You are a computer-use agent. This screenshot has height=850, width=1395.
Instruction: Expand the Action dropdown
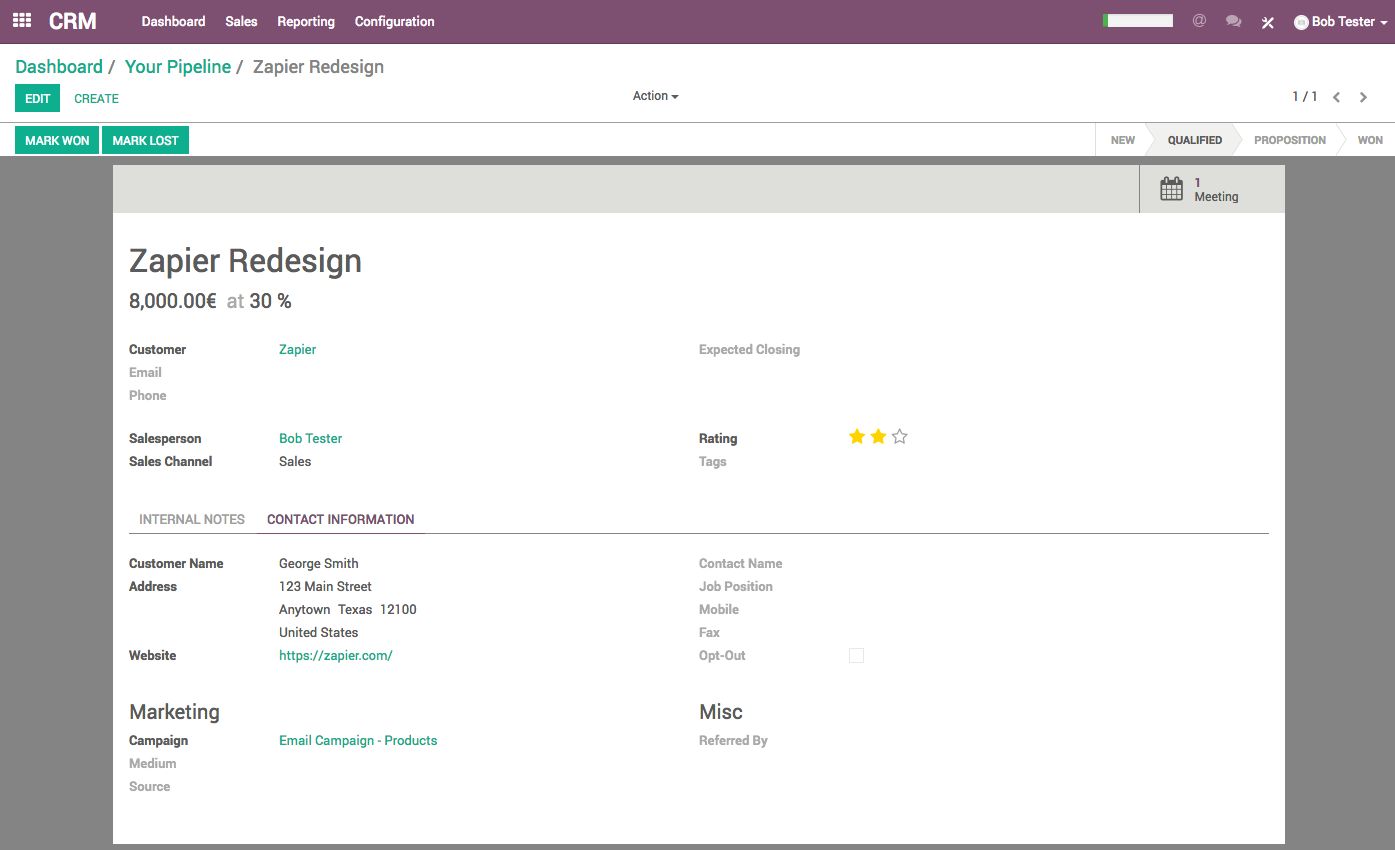tap(655, 96)
